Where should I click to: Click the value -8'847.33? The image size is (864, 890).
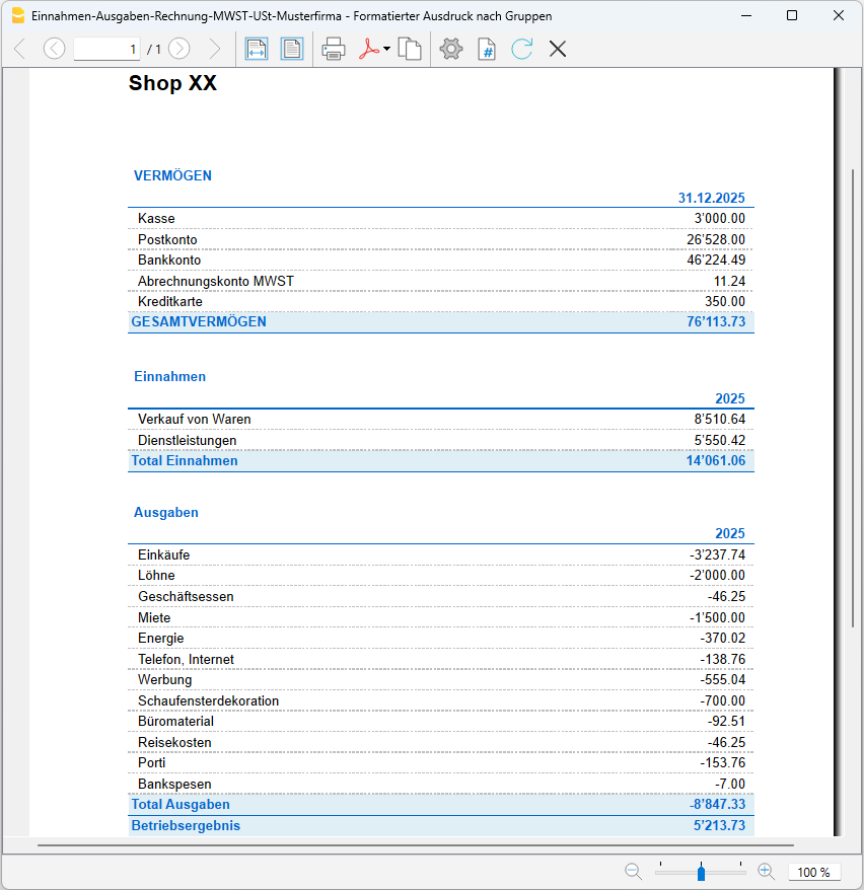click(x=718, y=805)
